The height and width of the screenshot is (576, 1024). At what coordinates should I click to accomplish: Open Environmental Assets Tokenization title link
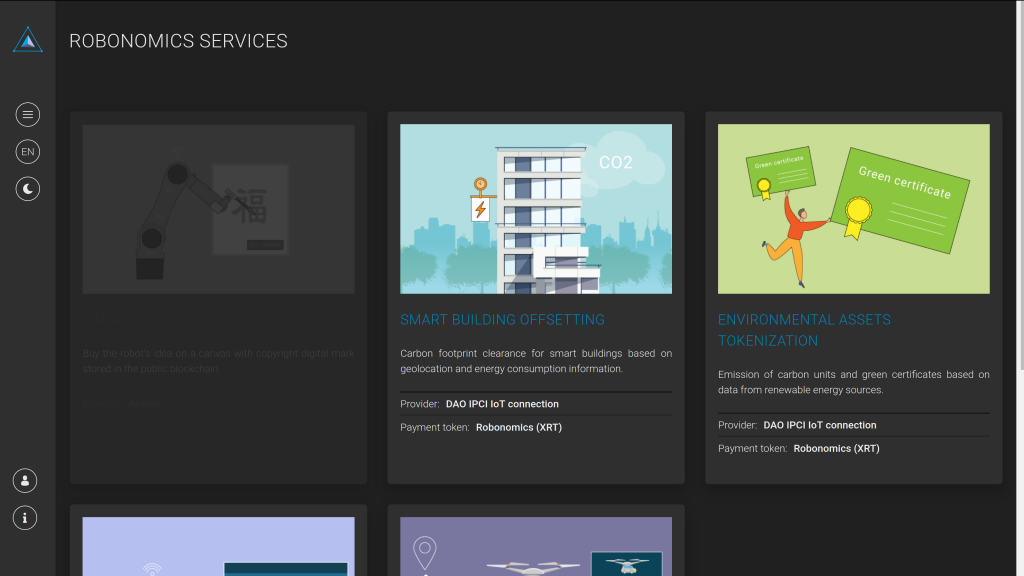pyautogui.click(x=804, y=330)
